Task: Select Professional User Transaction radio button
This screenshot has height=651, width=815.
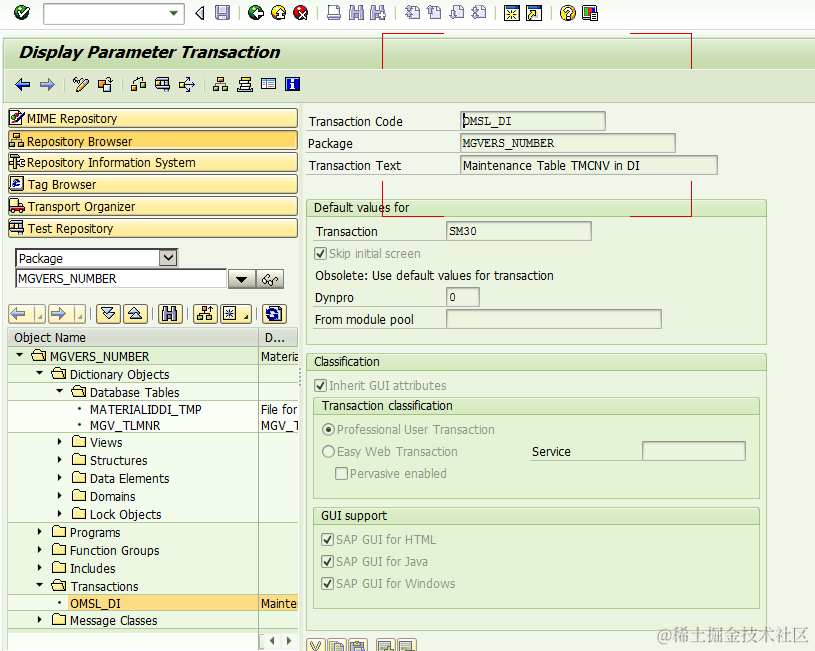Action: pyautogui.click(x=328, y=429)
